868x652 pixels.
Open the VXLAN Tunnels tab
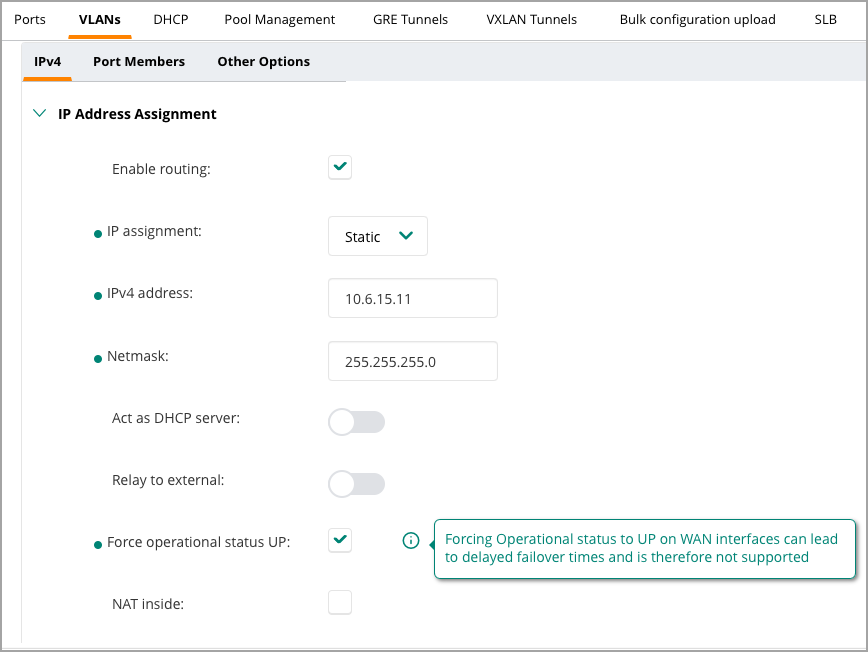531,19
